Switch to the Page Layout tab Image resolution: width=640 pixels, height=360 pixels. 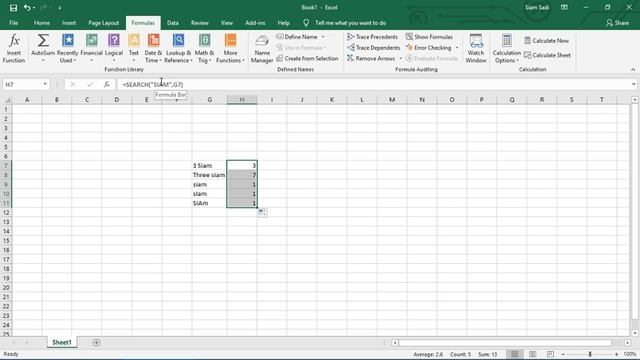tap(104, 23)
